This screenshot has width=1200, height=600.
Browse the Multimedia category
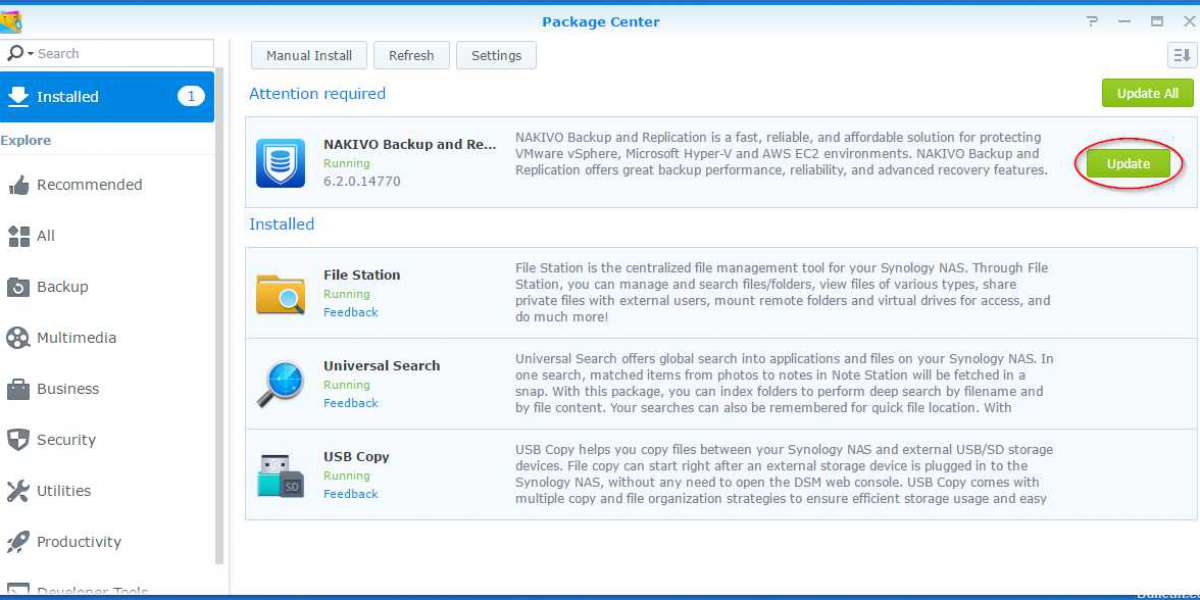click(76, 338)
